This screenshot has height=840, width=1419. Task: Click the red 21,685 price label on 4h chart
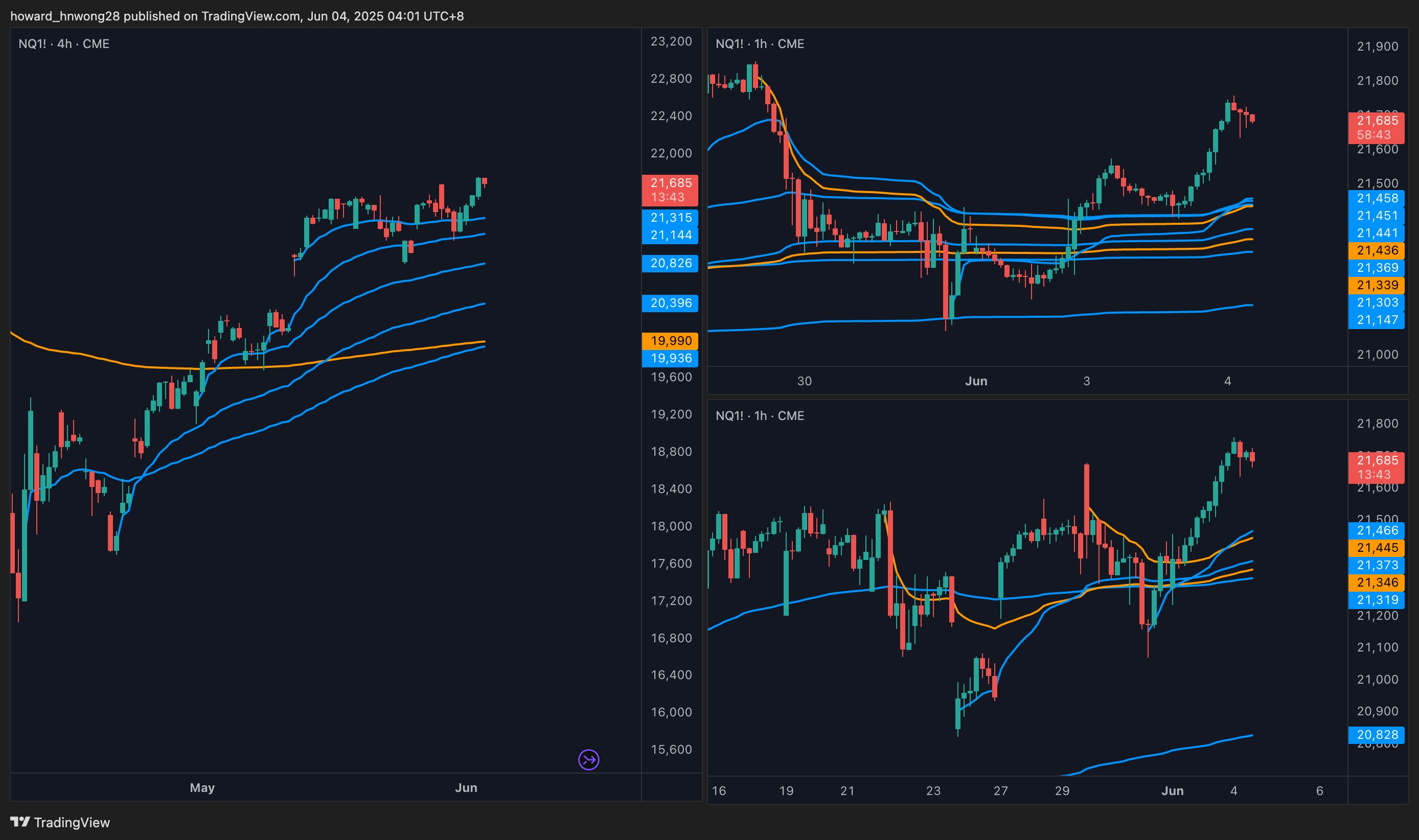pos(670,183)
